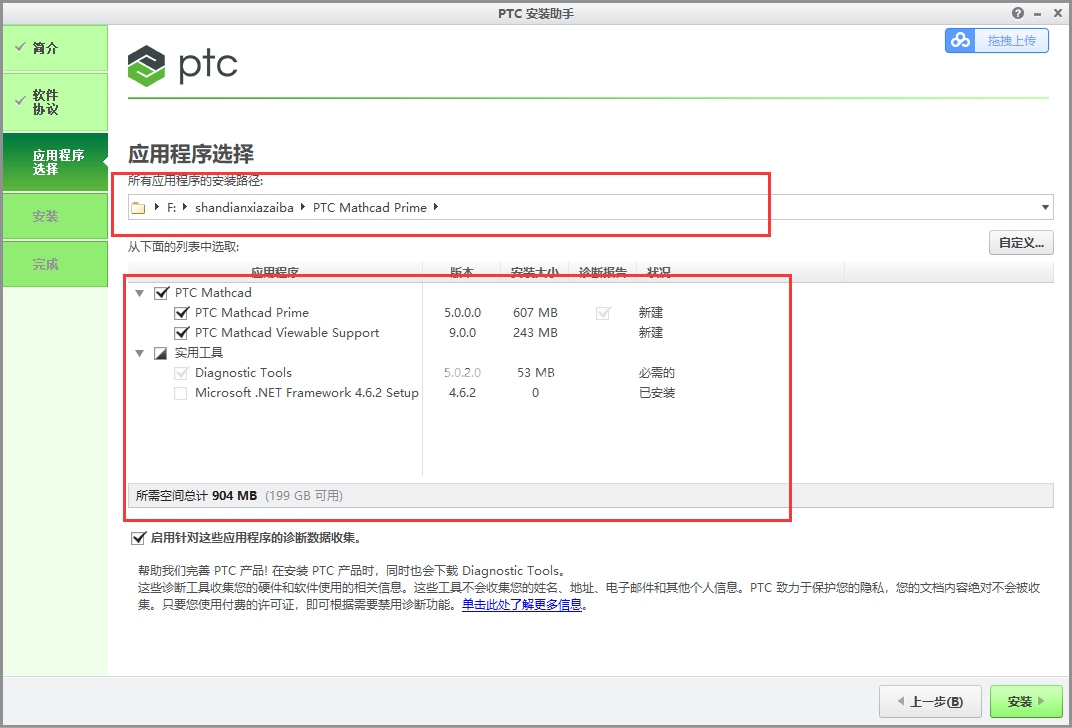Click the 4.6.2 version cell
Viewport: 1072px width, 728px height.
[463, 393]
